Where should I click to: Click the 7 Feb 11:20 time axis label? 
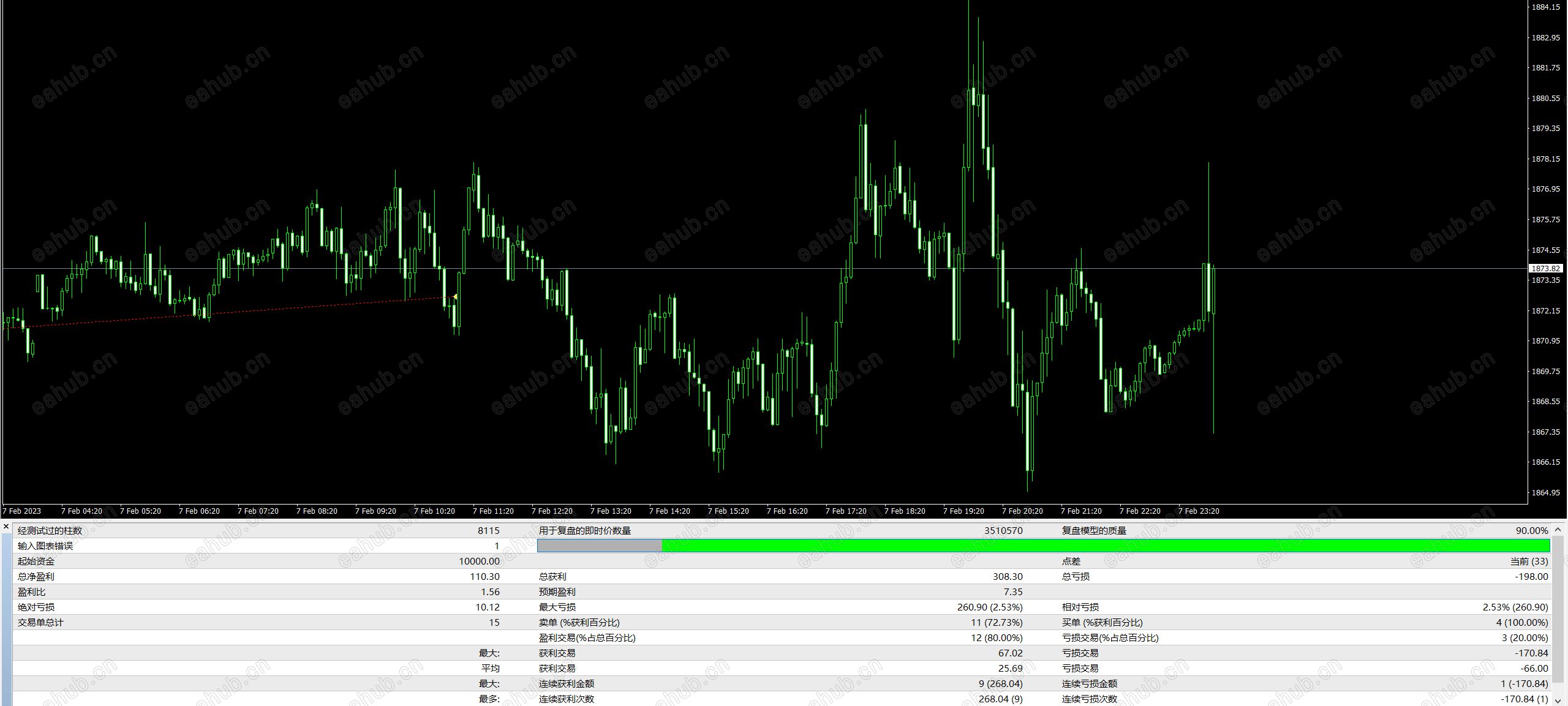[493, 511]
